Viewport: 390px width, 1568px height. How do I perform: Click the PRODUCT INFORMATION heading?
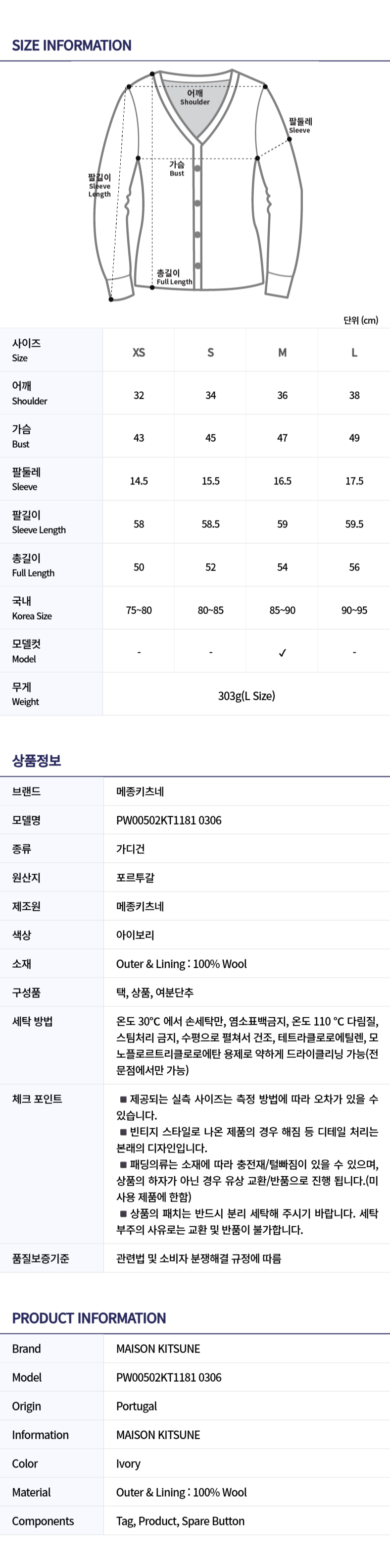coord(89,1318)
